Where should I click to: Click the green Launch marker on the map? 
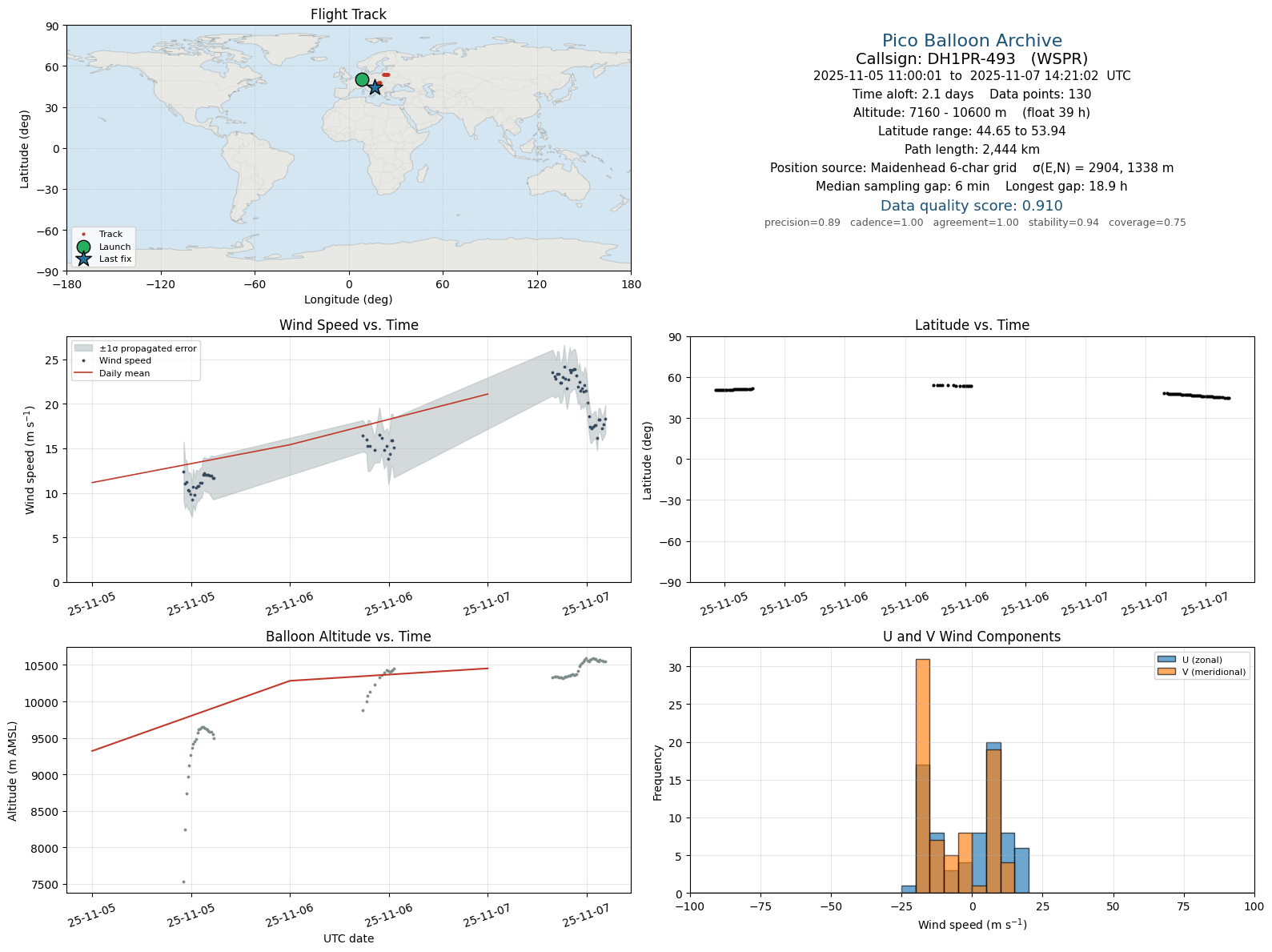click(362, 80)
